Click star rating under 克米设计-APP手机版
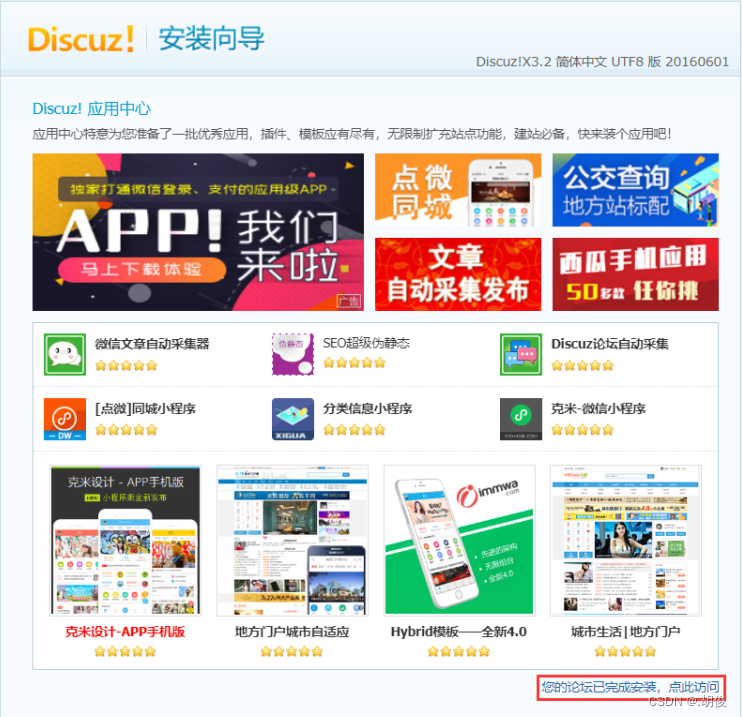 pos(125,652)
